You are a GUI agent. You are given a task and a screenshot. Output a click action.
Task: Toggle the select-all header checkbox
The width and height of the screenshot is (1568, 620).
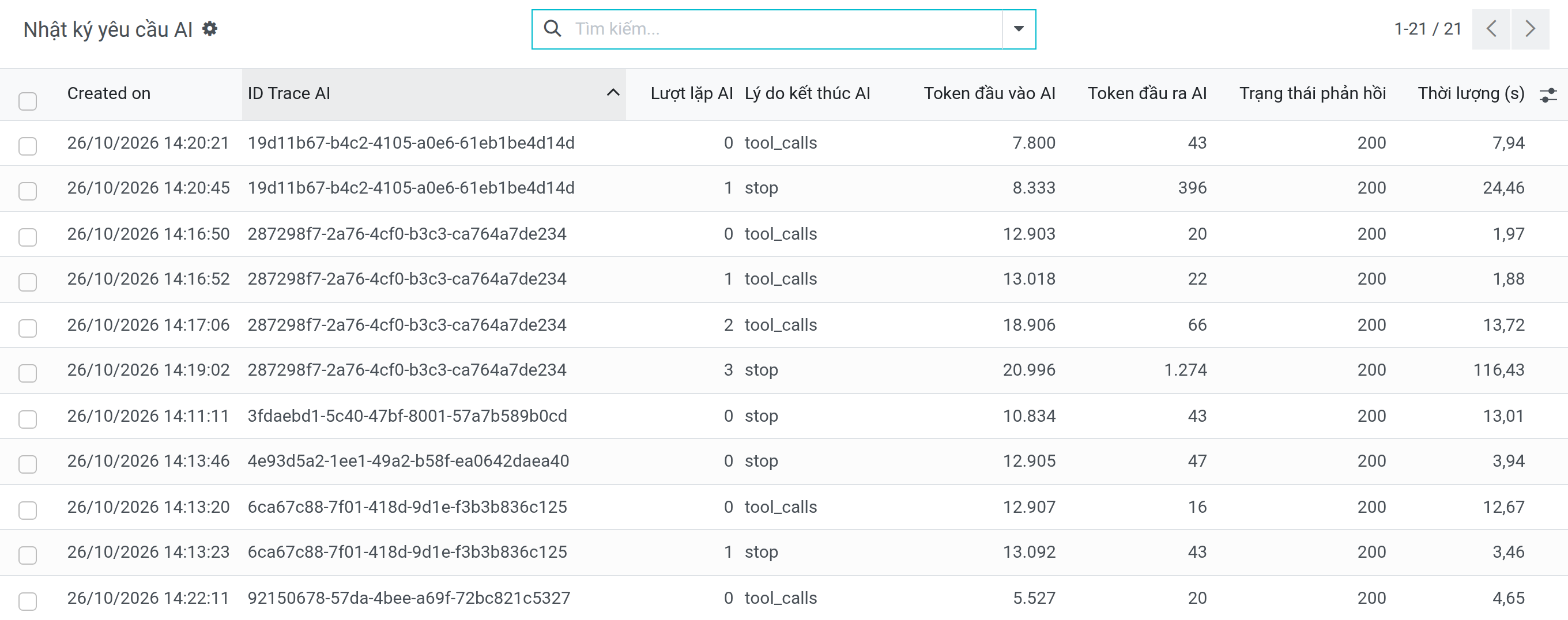(x=28, y=101)
